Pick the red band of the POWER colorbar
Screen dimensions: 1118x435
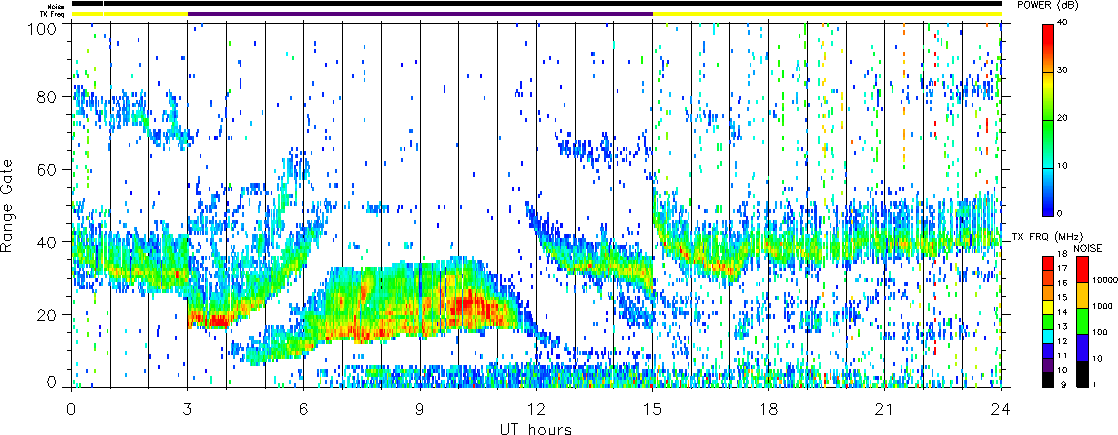point(1048,36)
